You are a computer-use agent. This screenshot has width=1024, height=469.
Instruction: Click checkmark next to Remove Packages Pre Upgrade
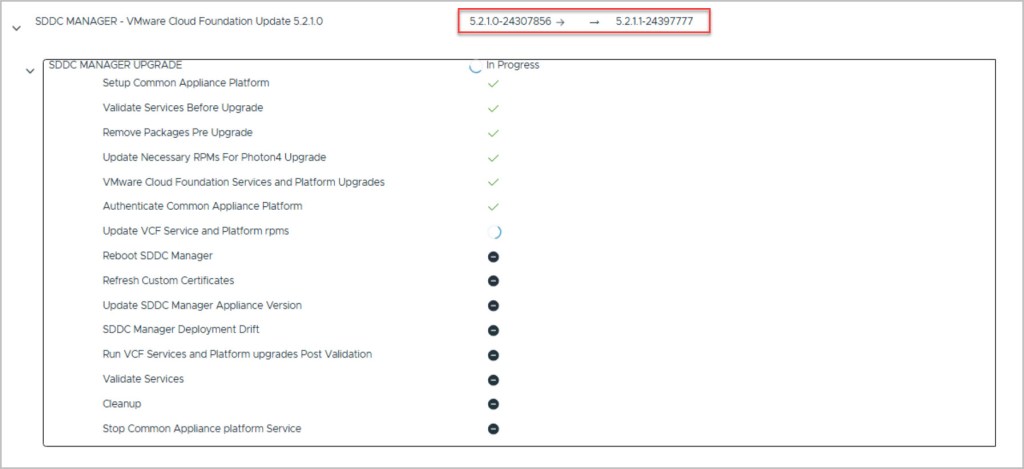pyautogui.click(x=492, y=132)
